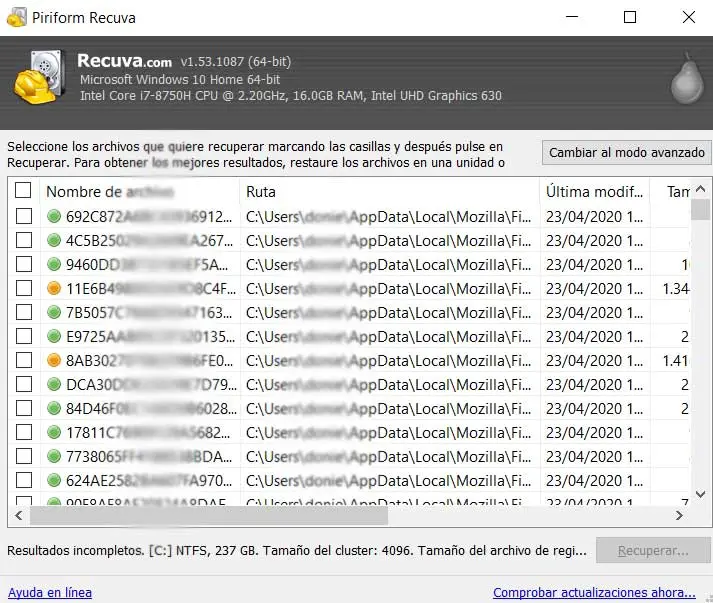Image resolution: width=713 pixels, height=603 pixels.
Task: Click orange status dot of 11E6B49
Action: pos(54,288)
